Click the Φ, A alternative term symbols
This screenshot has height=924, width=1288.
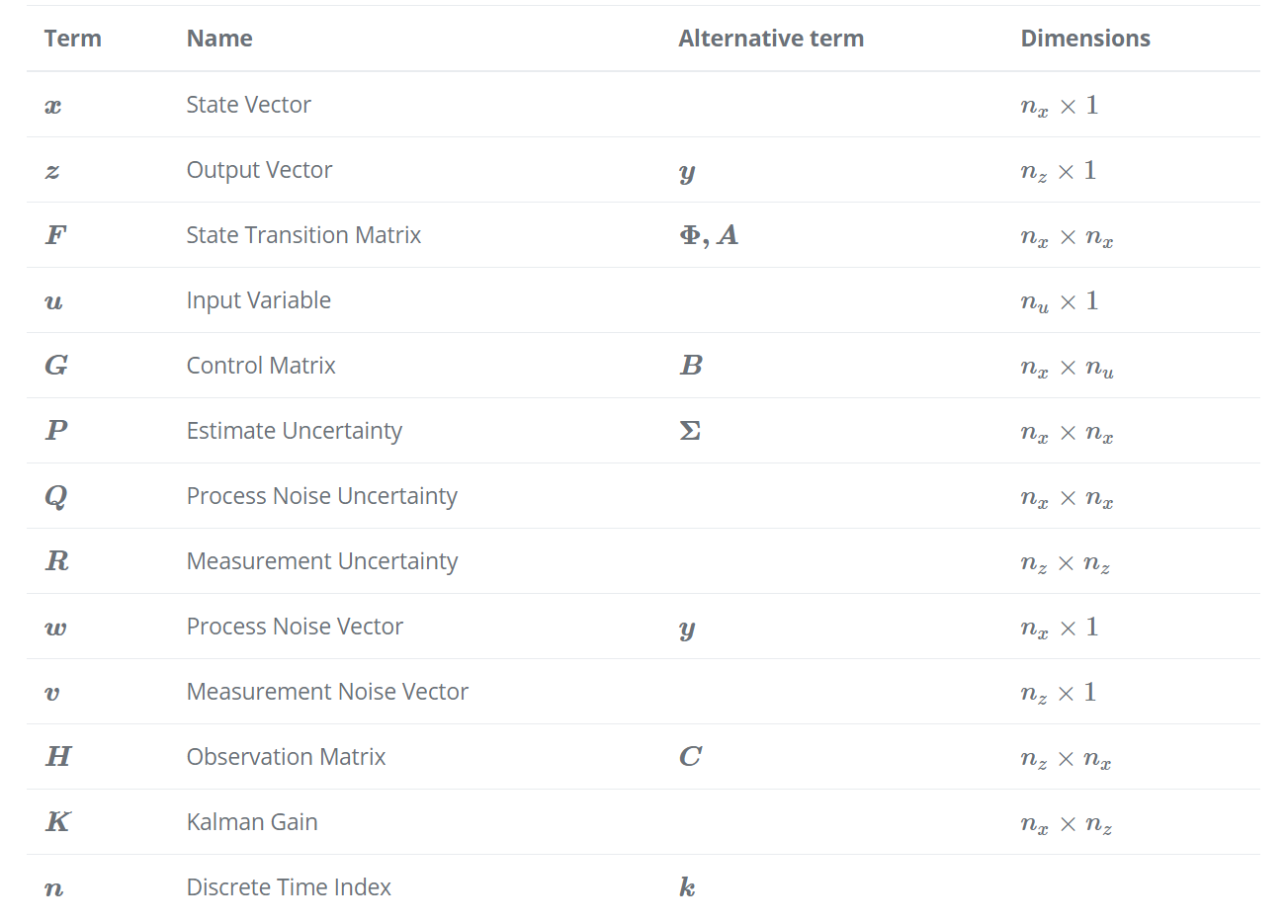pyautogui.click(x=709, y=235)
